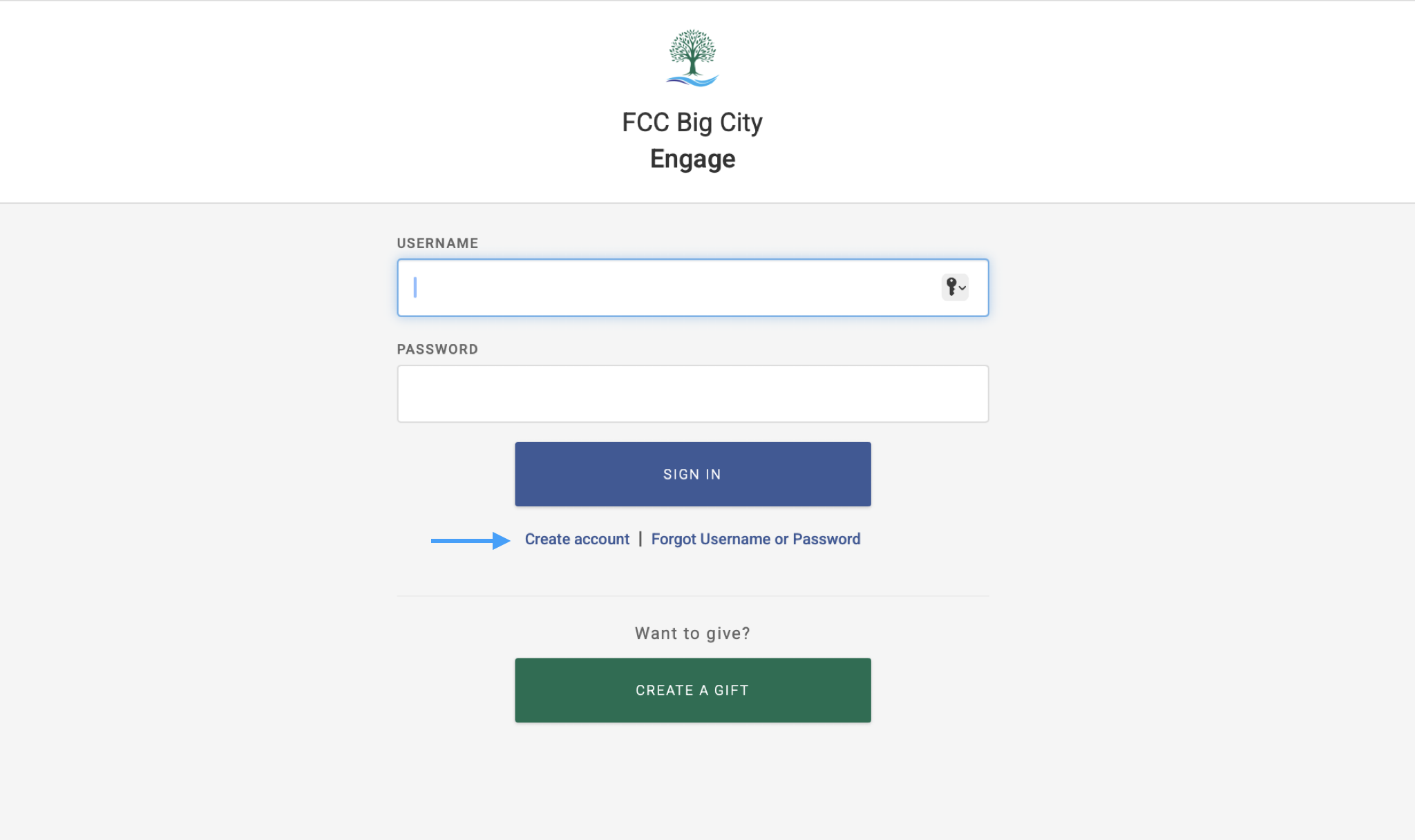
Task: Click the Want to give? text
Action: pyautogui.click(x=692, y=633)
